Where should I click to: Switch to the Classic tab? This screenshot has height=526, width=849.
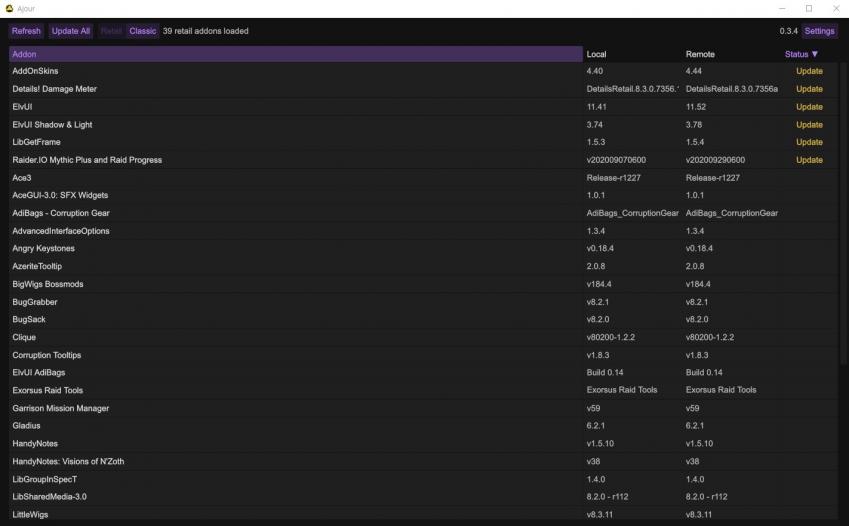[x=142, y=31]
